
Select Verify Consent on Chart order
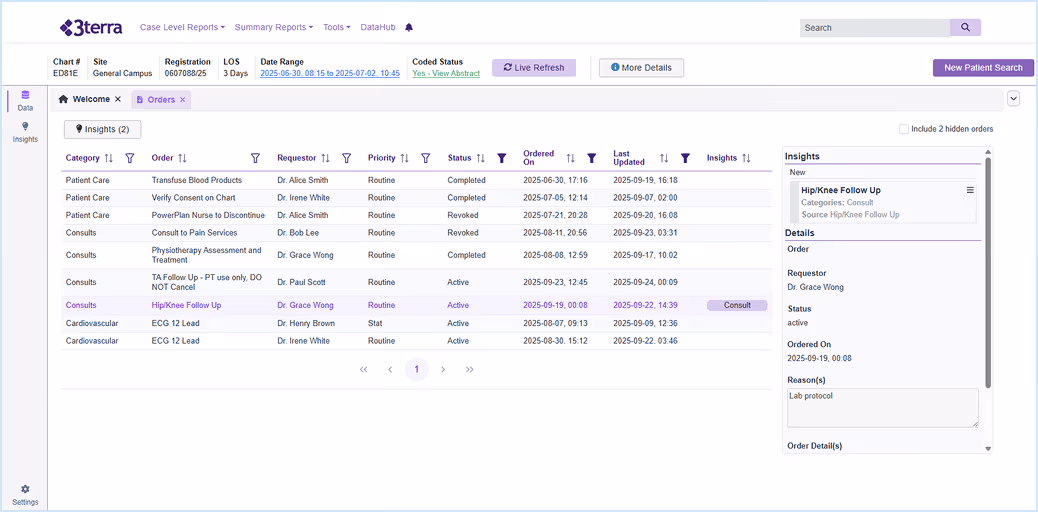pyautogui.click(x=416, y=197)
